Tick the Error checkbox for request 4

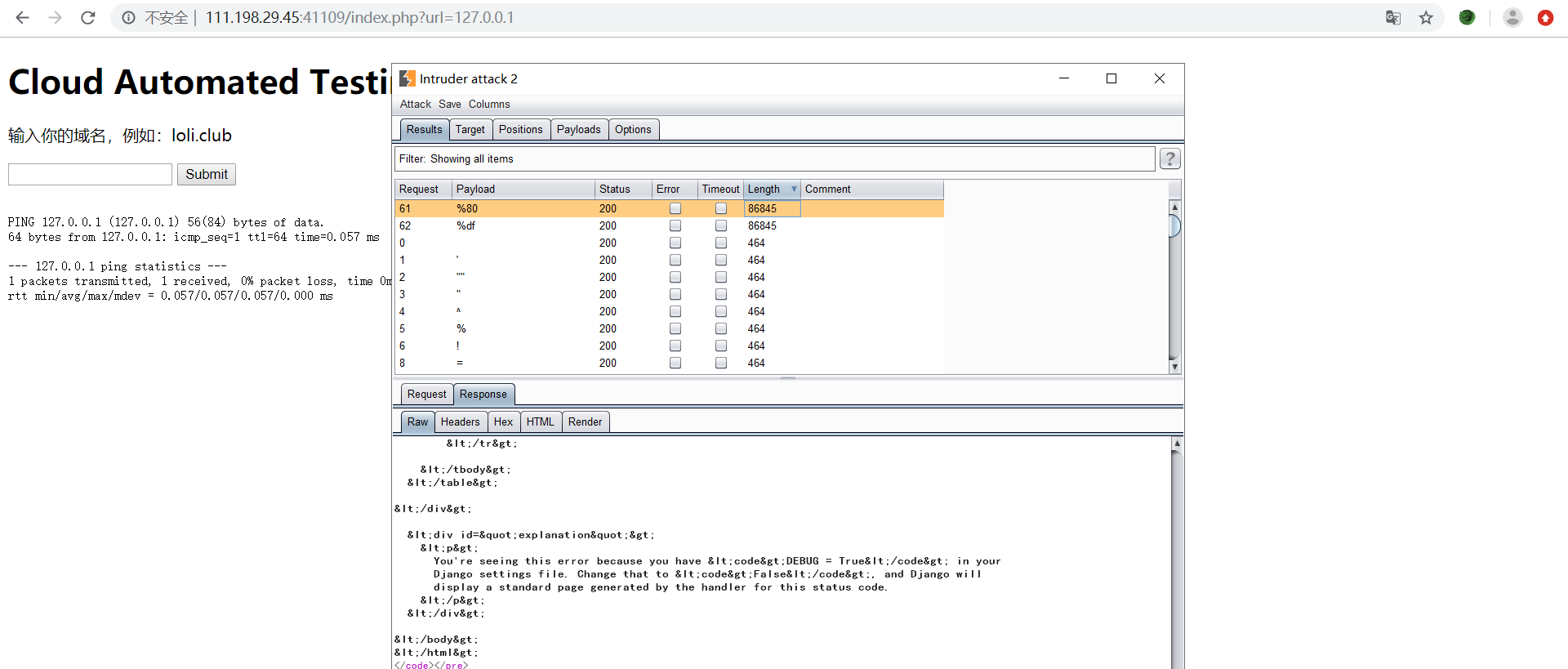coord(675,311)
